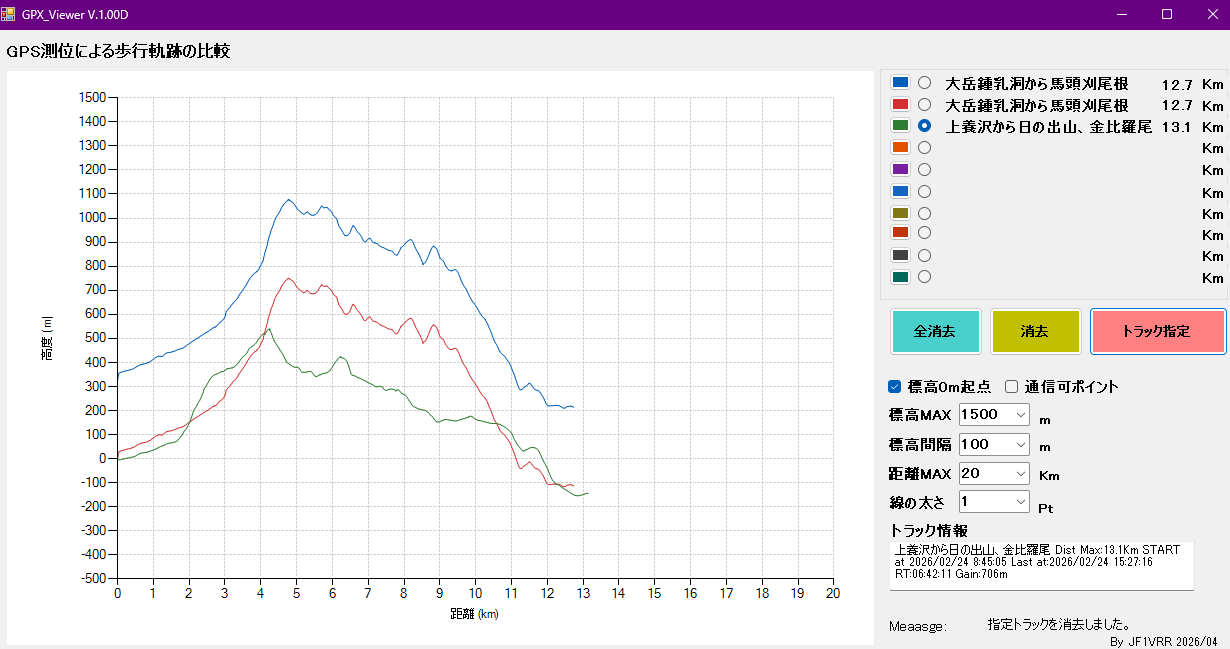Click the GPX_Viewer app icon in title bar
Image resolution: width=1230 pixels, height=649 pixels.
[x=9, y=15]
